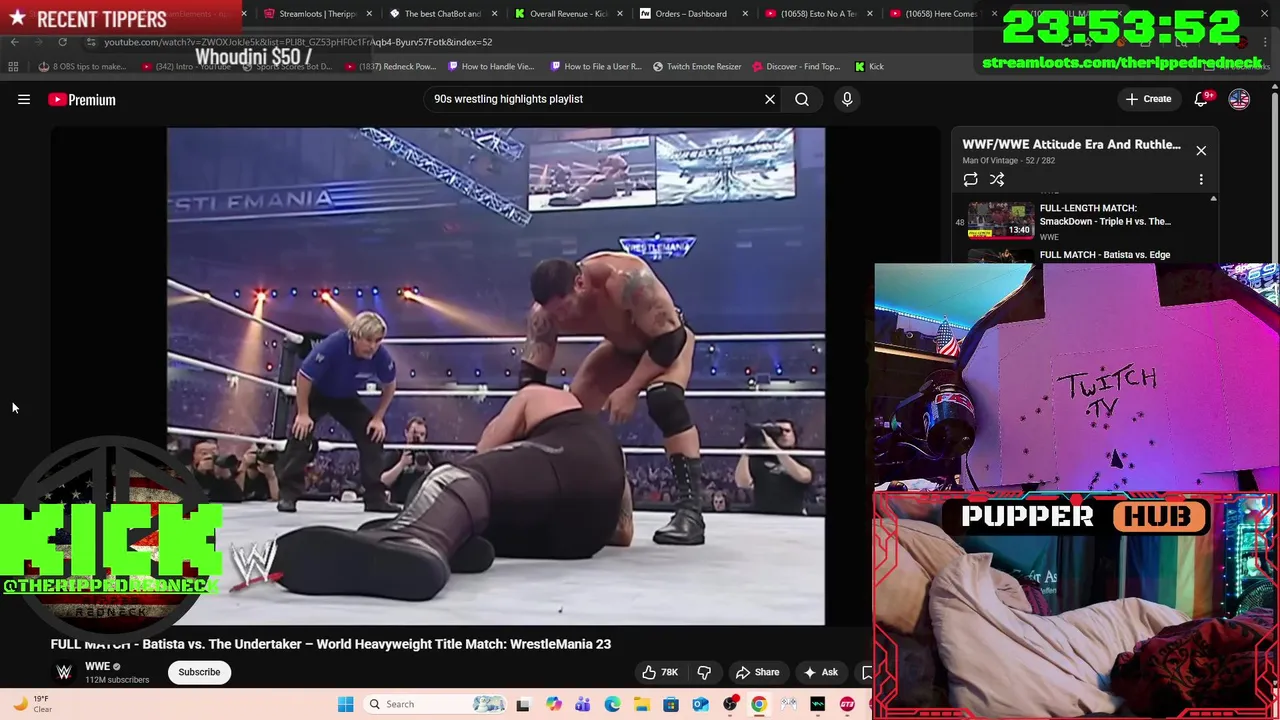Open the account avatar menu
1280x720 pixels.
[1239, 99]
